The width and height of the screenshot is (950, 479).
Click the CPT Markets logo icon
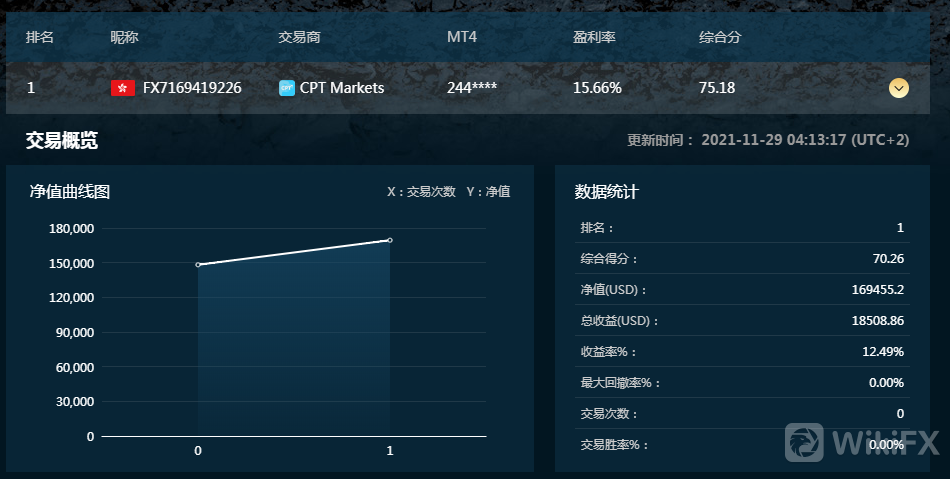pos(287,88)
